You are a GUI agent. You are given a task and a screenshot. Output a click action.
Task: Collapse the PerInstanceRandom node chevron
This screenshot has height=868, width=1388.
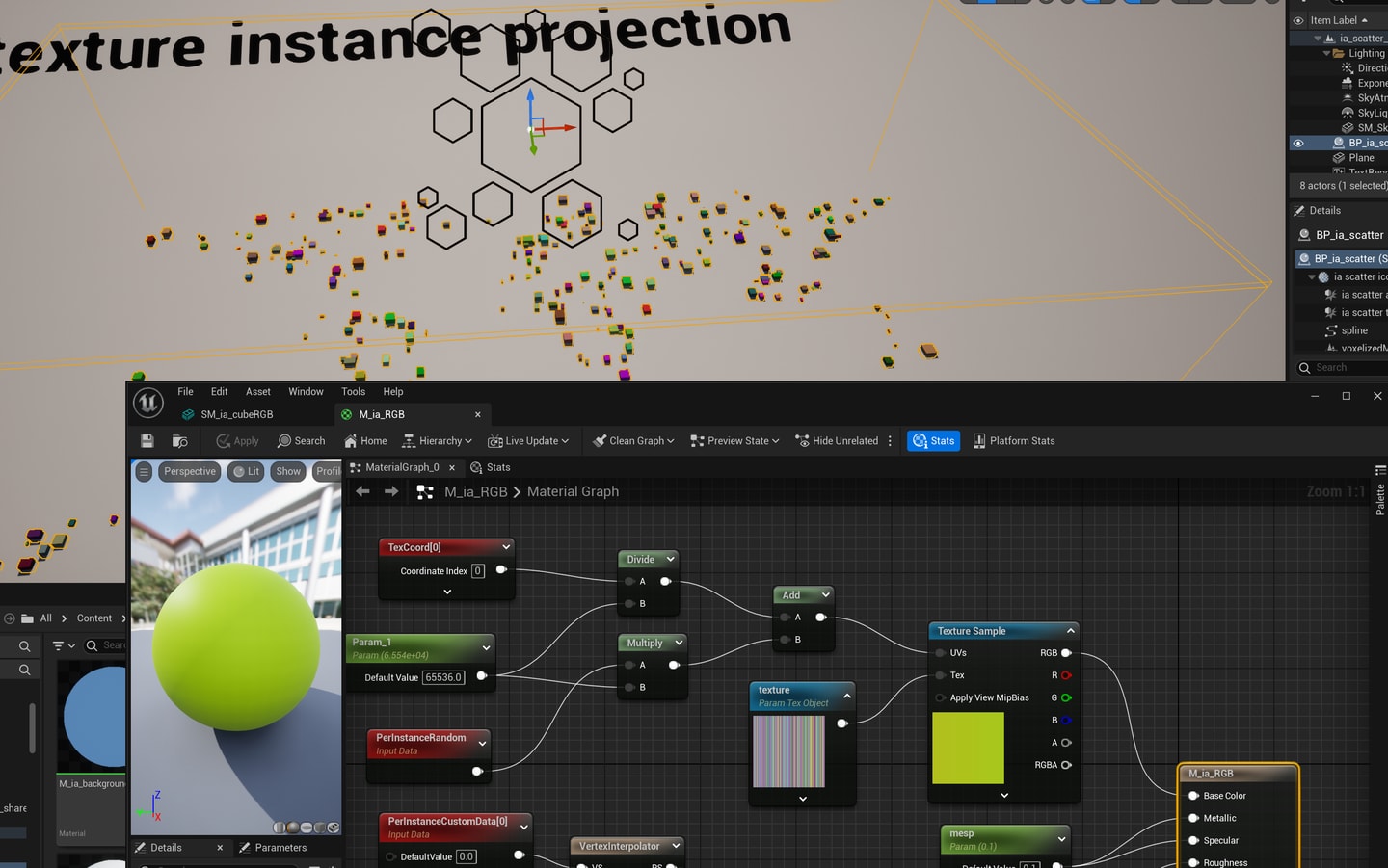(x=482, y=744)
